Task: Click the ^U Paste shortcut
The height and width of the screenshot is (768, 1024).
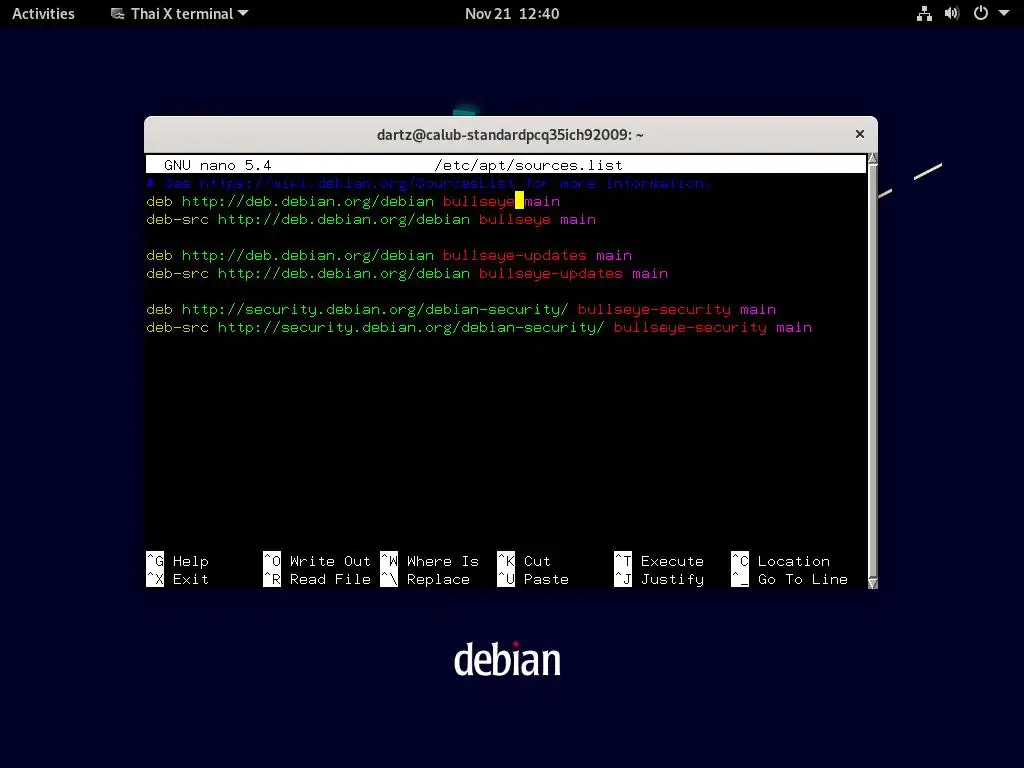Action: pyautogui.click(x=533, y=579)
